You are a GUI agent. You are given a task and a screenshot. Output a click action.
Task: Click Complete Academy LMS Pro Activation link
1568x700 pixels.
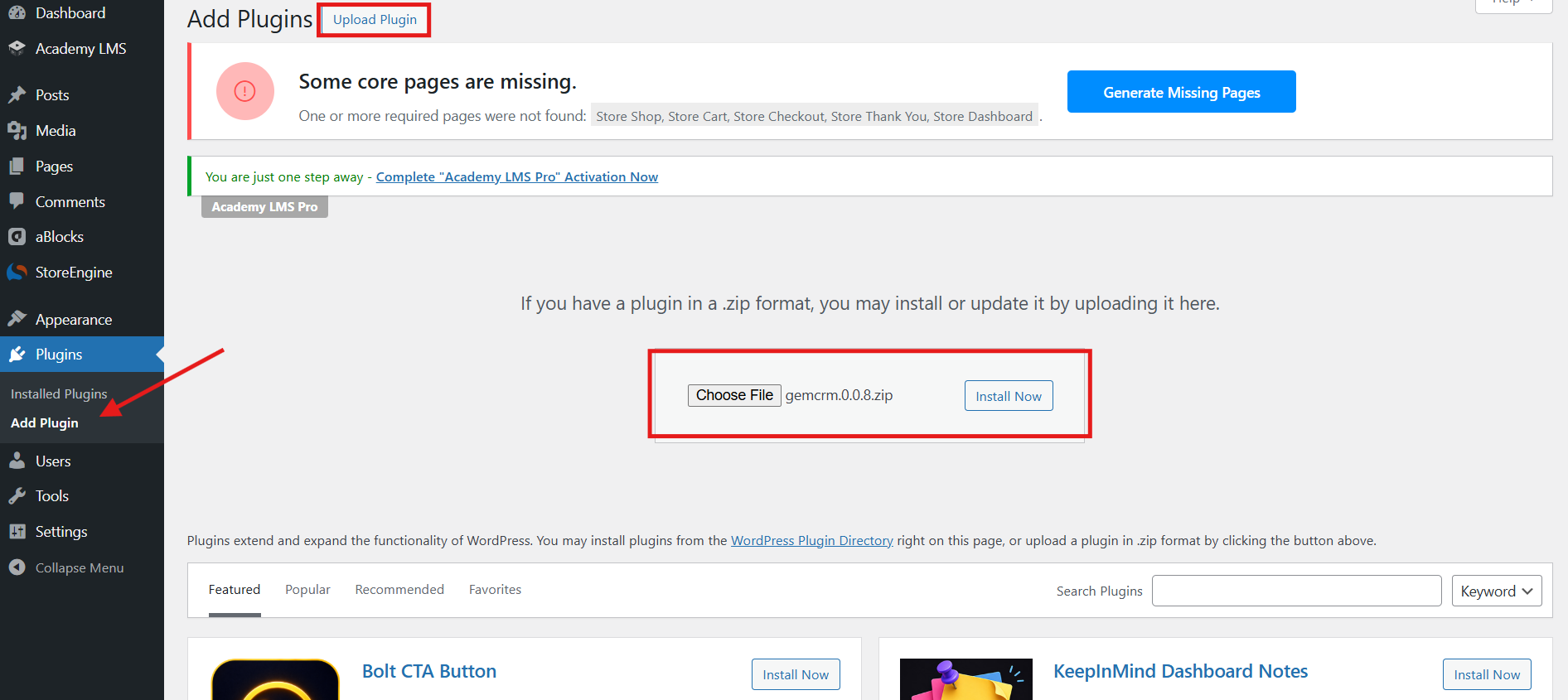(x=517, y=176)
